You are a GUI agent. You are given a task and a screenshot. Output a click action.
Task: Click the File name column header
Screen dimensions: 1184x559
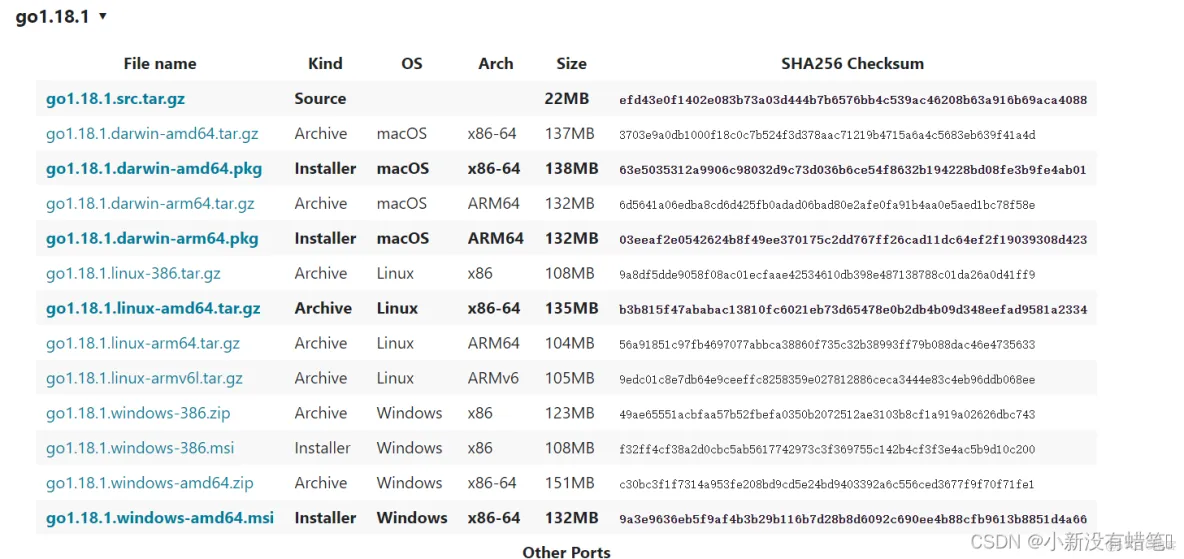[160, 64]
